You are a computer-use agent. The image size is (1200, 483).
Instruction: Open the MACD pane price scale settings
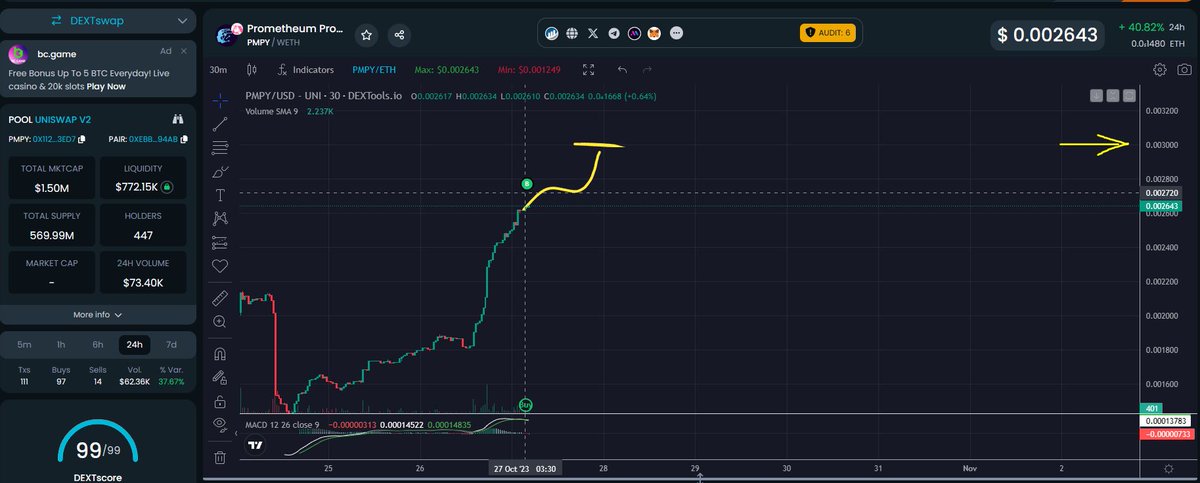(1170, 469)
